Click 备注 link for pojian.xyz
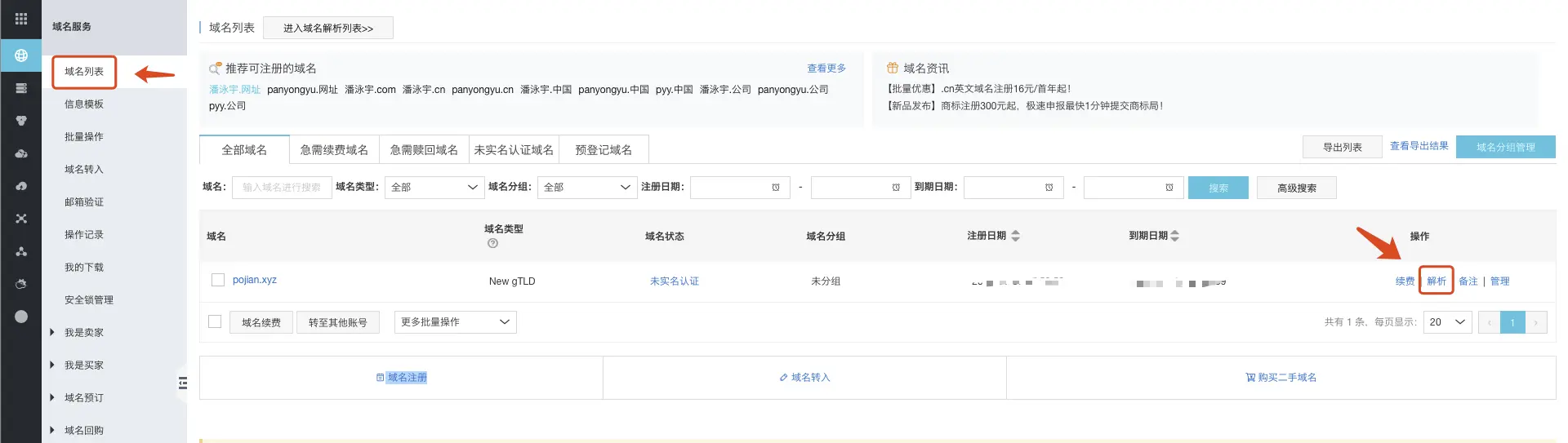Image resolution: width=1568 pixels, height=443 pixels. coord(1468,281)
